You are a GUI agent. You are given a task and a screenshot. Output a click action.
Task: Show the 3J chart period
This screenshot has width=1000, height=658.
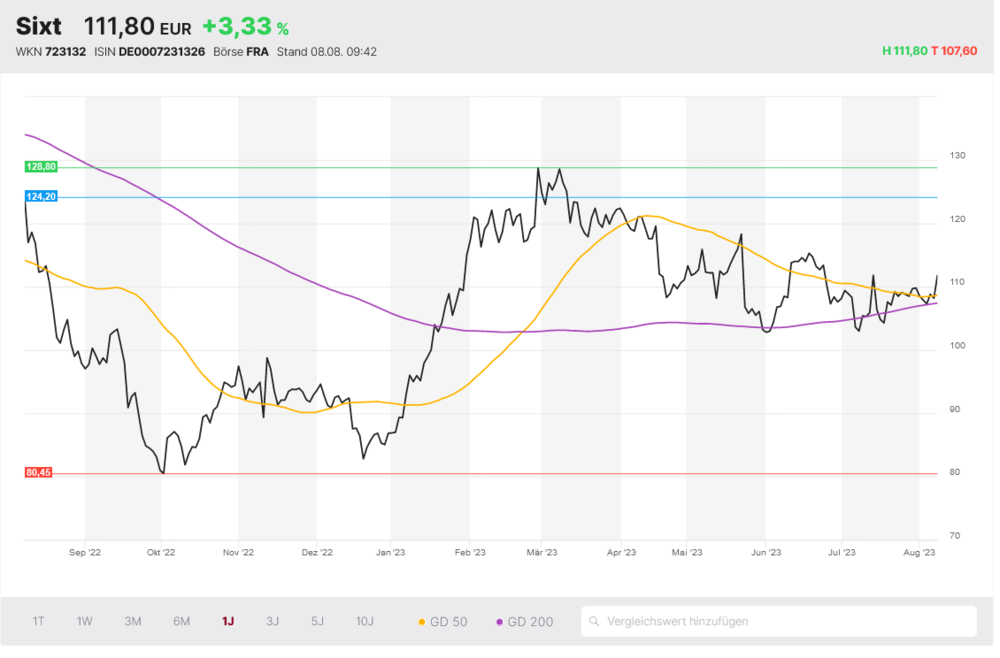click(272, 621)
